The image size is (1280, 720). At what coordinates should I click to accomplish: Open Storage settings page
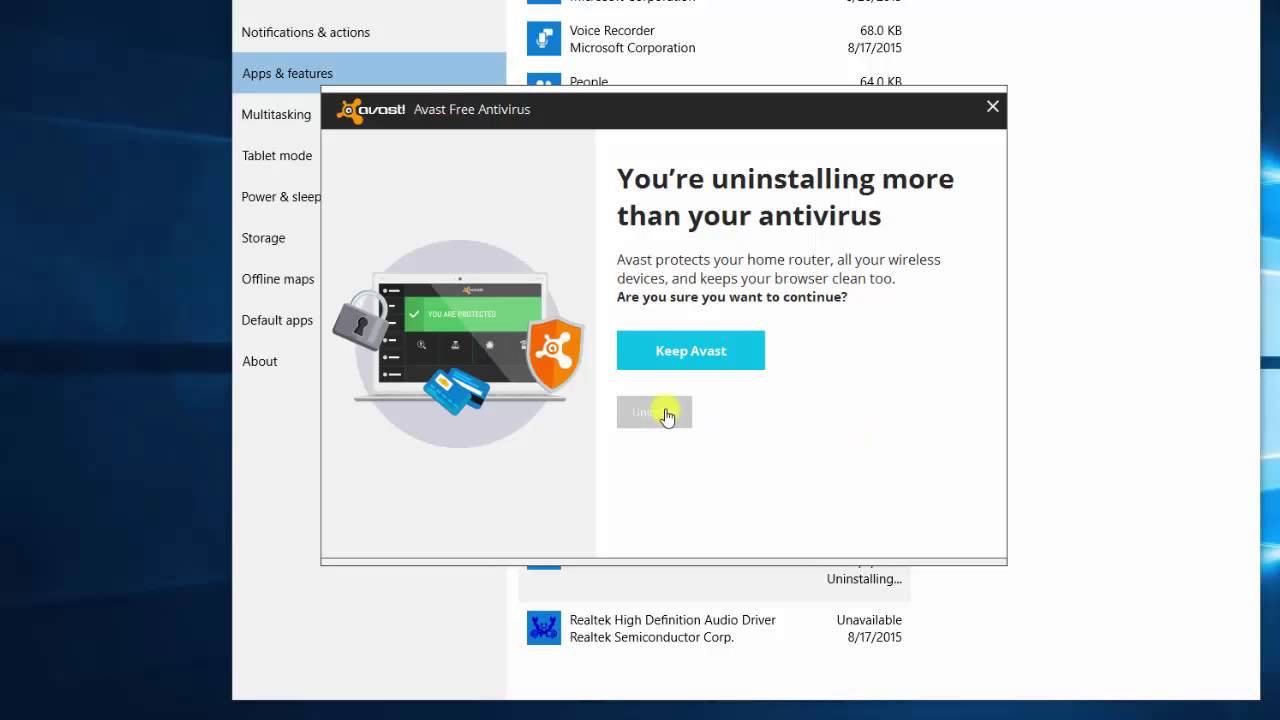click(x=263, y=237)
